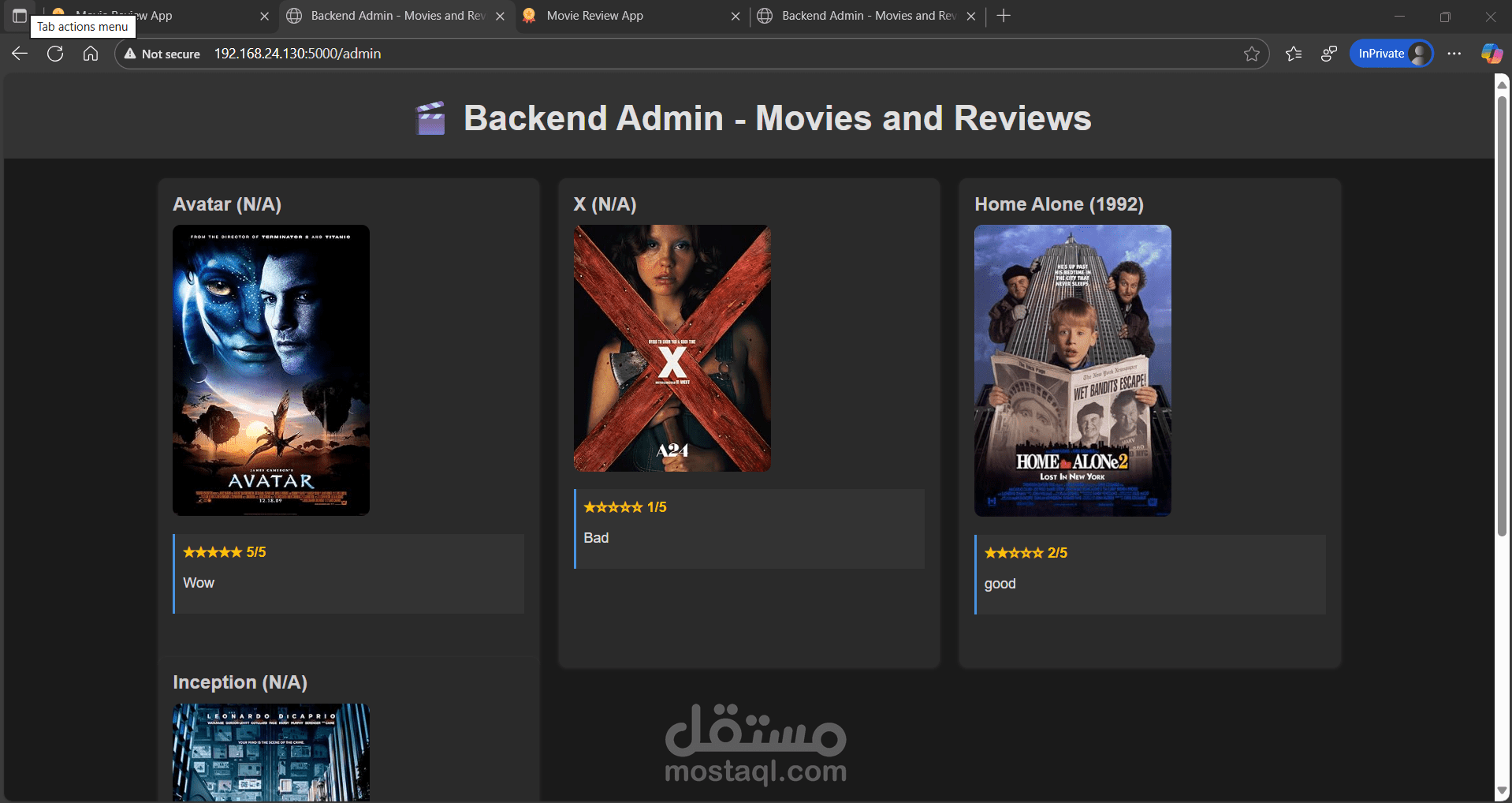Image resolution: width=1512 pixels, height=803 pixels.
Task: Click the X movie poster
Action: point(672,349)
